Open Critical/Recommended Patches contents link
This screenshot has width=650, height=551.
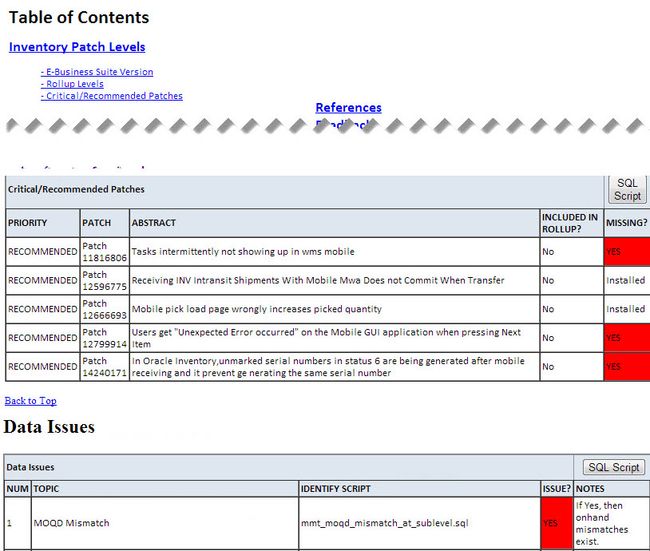coord(112,96)
